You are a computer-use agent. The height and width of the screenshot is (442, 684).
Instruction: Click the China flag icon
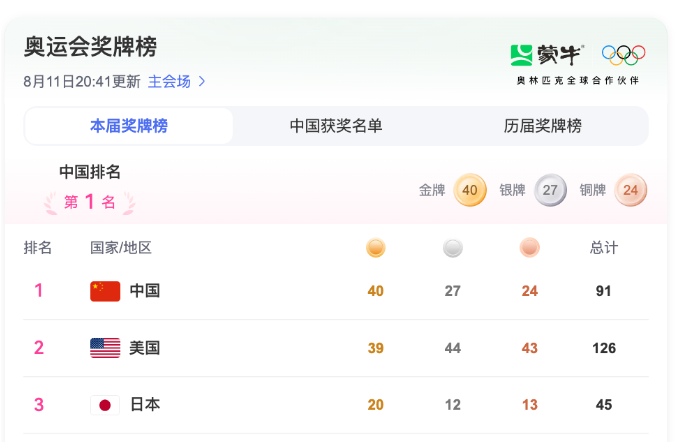tap(105, 291)
